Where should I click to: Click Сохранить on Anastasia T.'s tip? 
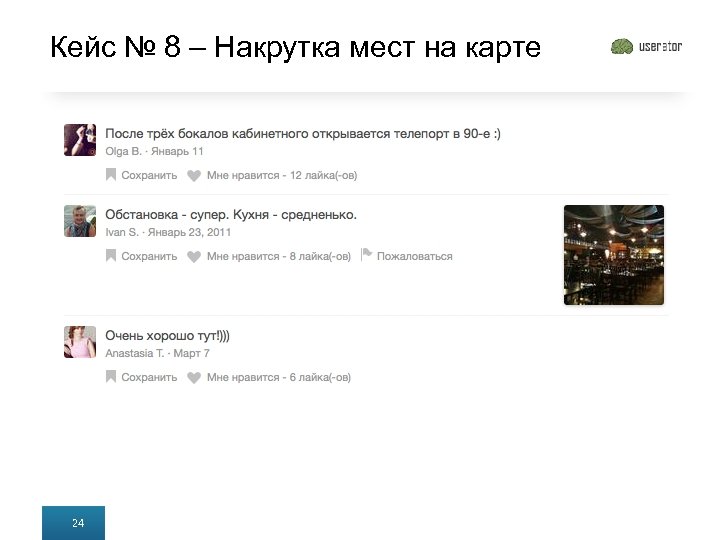(149, 377)
